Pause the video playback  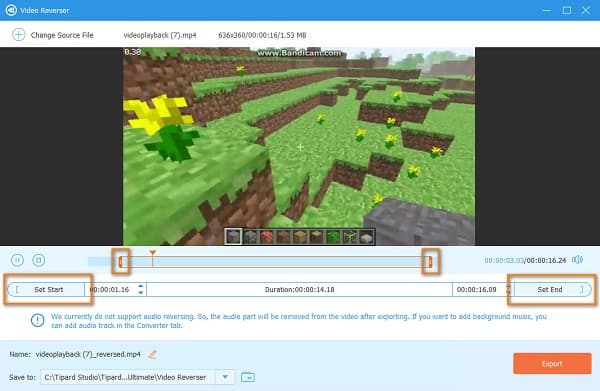(x=17, y=260)
